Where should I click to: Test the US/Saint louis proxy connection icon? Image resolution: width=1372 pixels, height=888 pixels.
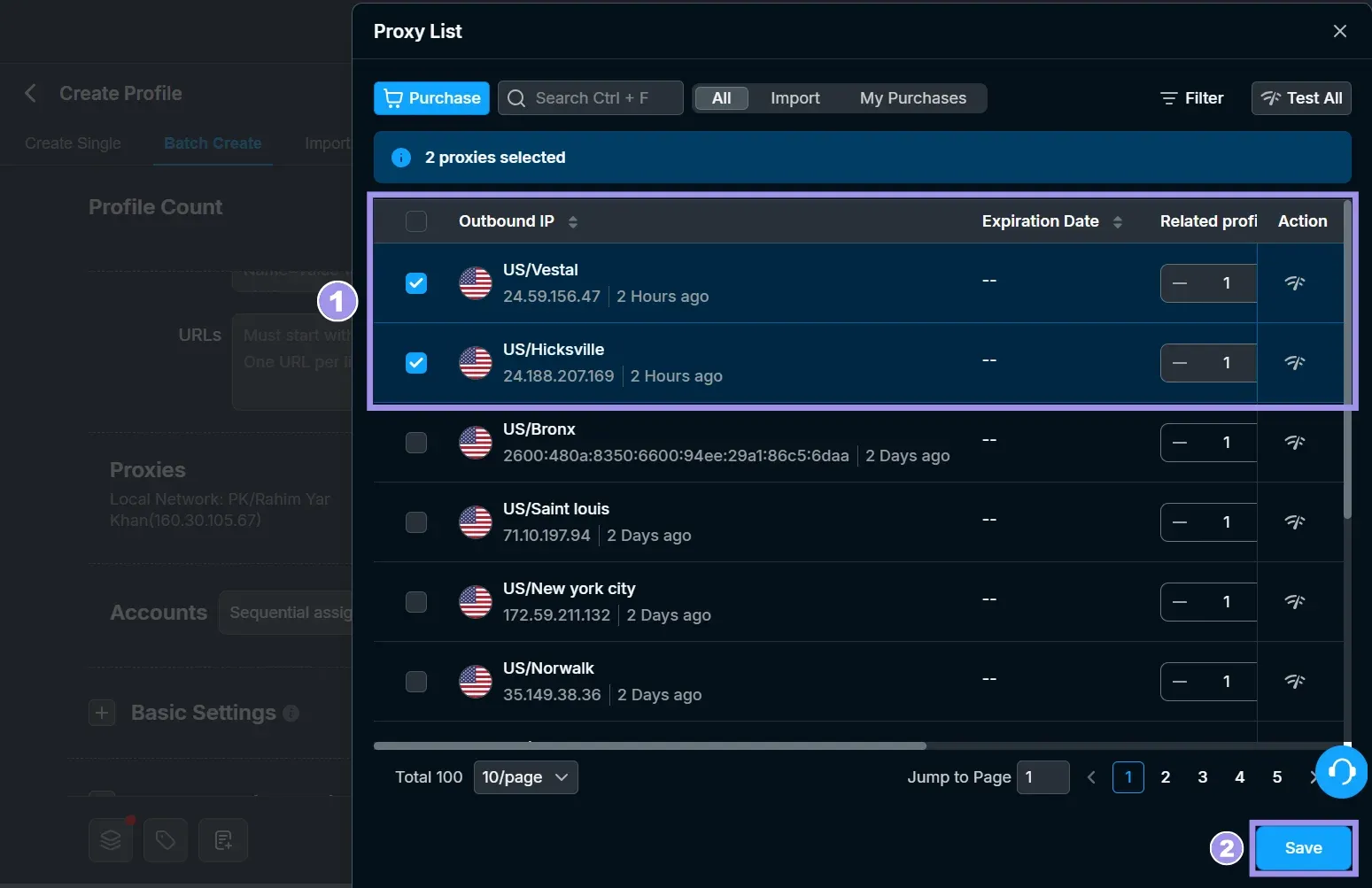(x=1295, y=522)
